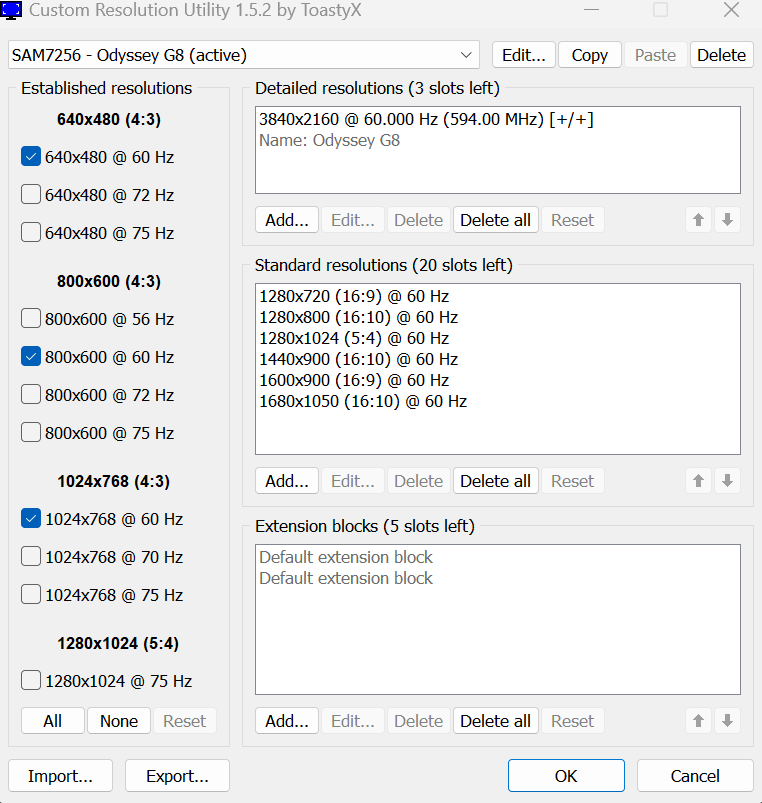762x803 pixels.
Task: Click All button for established resolutions
Action: (x=52, y=721)
